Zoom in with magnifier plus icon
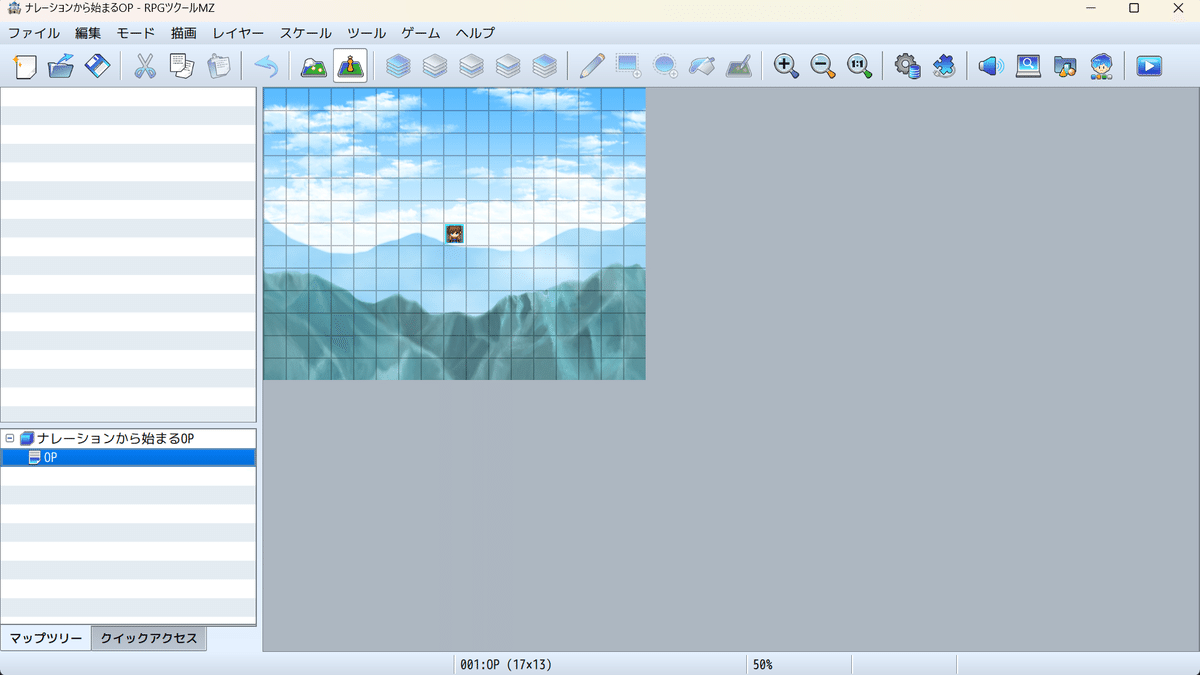Image resolution: width=1200 pixels, height=675 pixels. click(x=787, y=67)
